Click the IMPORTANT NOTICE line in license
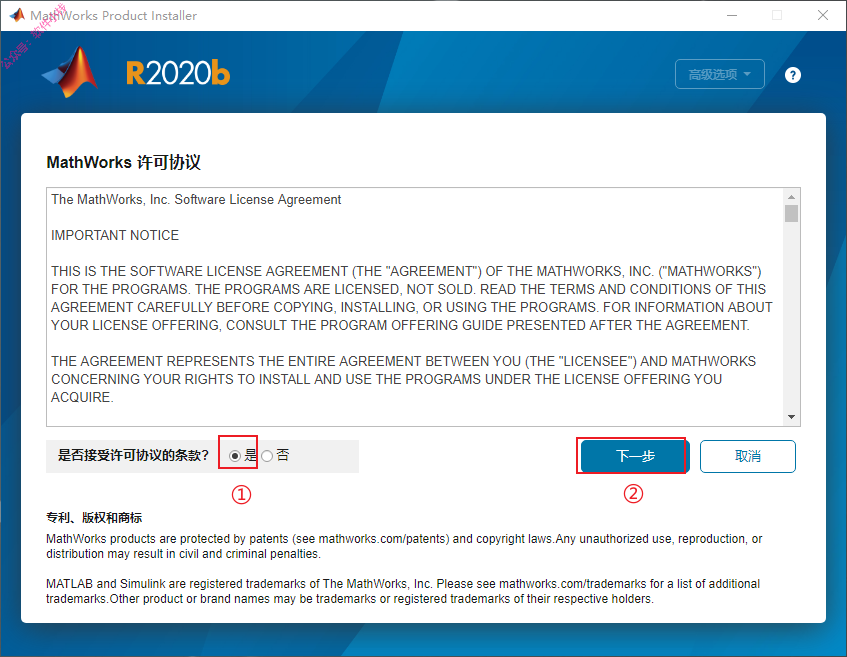This screenshot has height=657, width=847. pyautogui.click(x=115, y=235)
